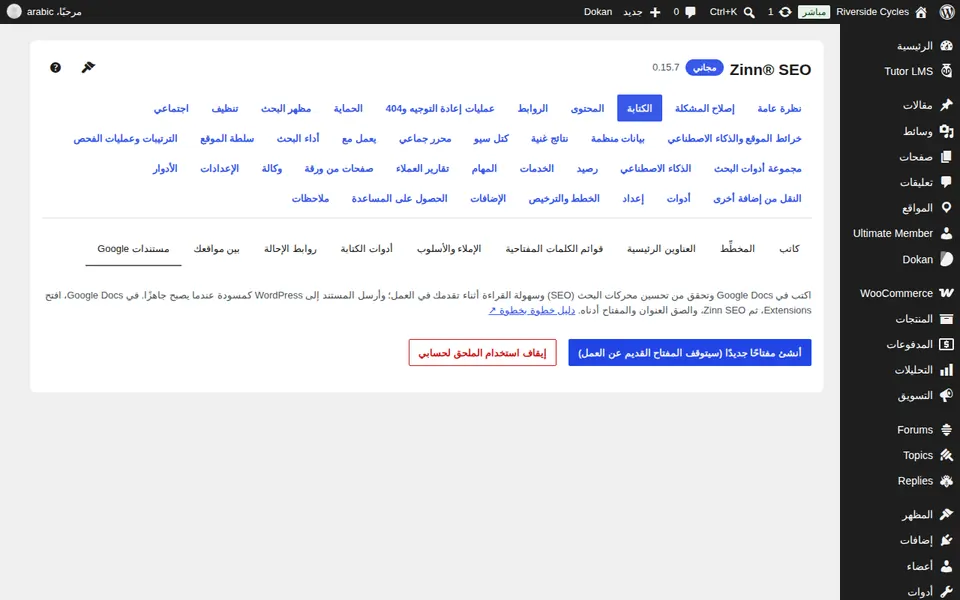The height and width of the screenshot is (600, 960).
Task: Click the plug icon for إضافات
Action: (x=947, y=540)
